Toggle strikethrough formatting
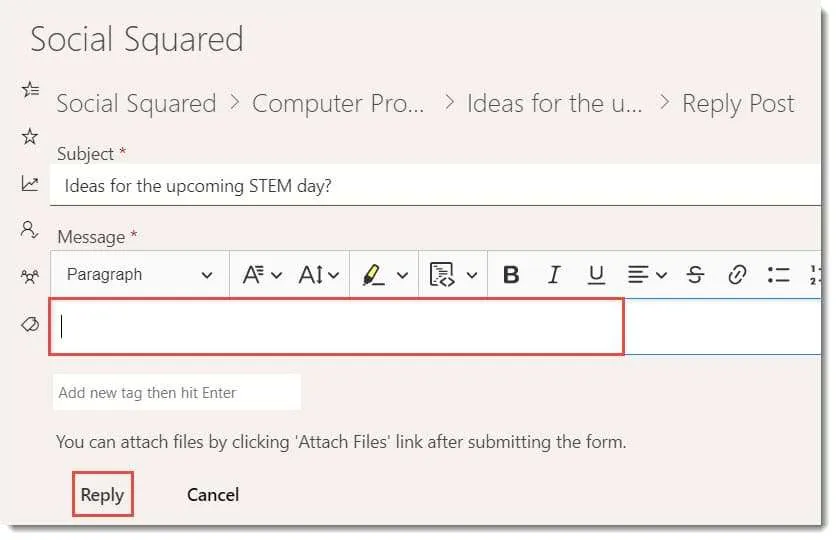This screenshot has width=836, height=540. pyautogui.click(x=696, y=275)
